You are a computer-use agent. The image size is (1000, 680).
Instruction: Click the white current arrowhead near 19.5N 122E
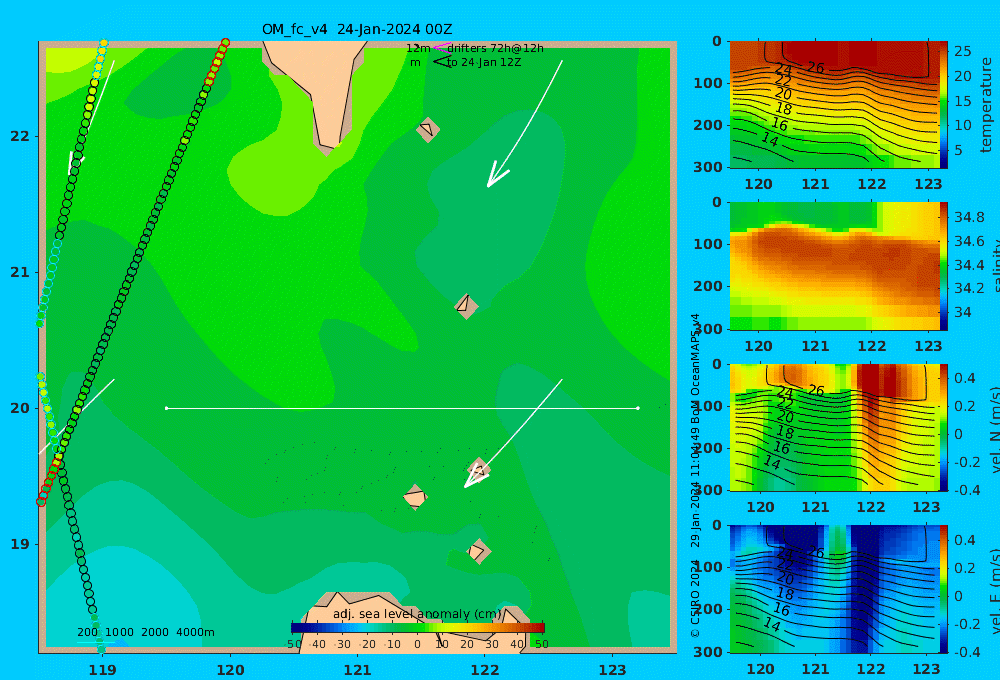(x=476, y=478)
